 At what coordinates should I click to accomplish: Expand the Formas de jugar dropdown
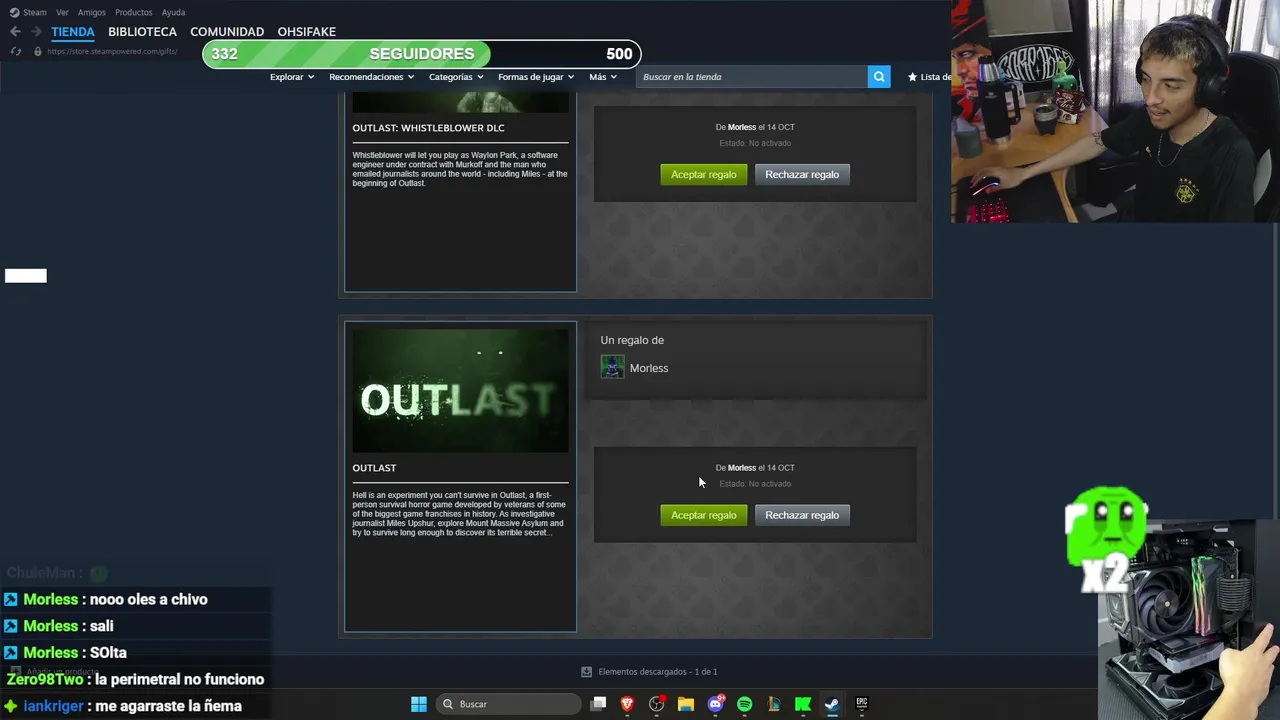pos(536,77)
